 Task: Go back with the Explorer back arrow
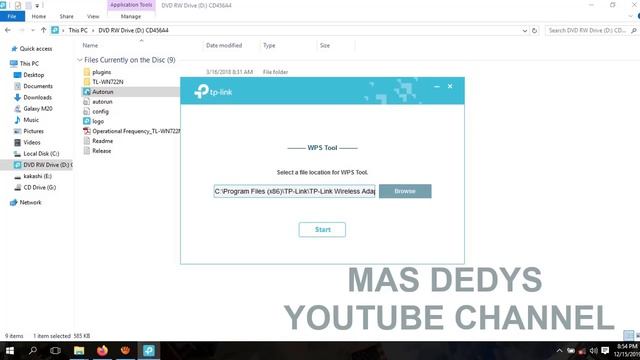(x=8, y=30)
